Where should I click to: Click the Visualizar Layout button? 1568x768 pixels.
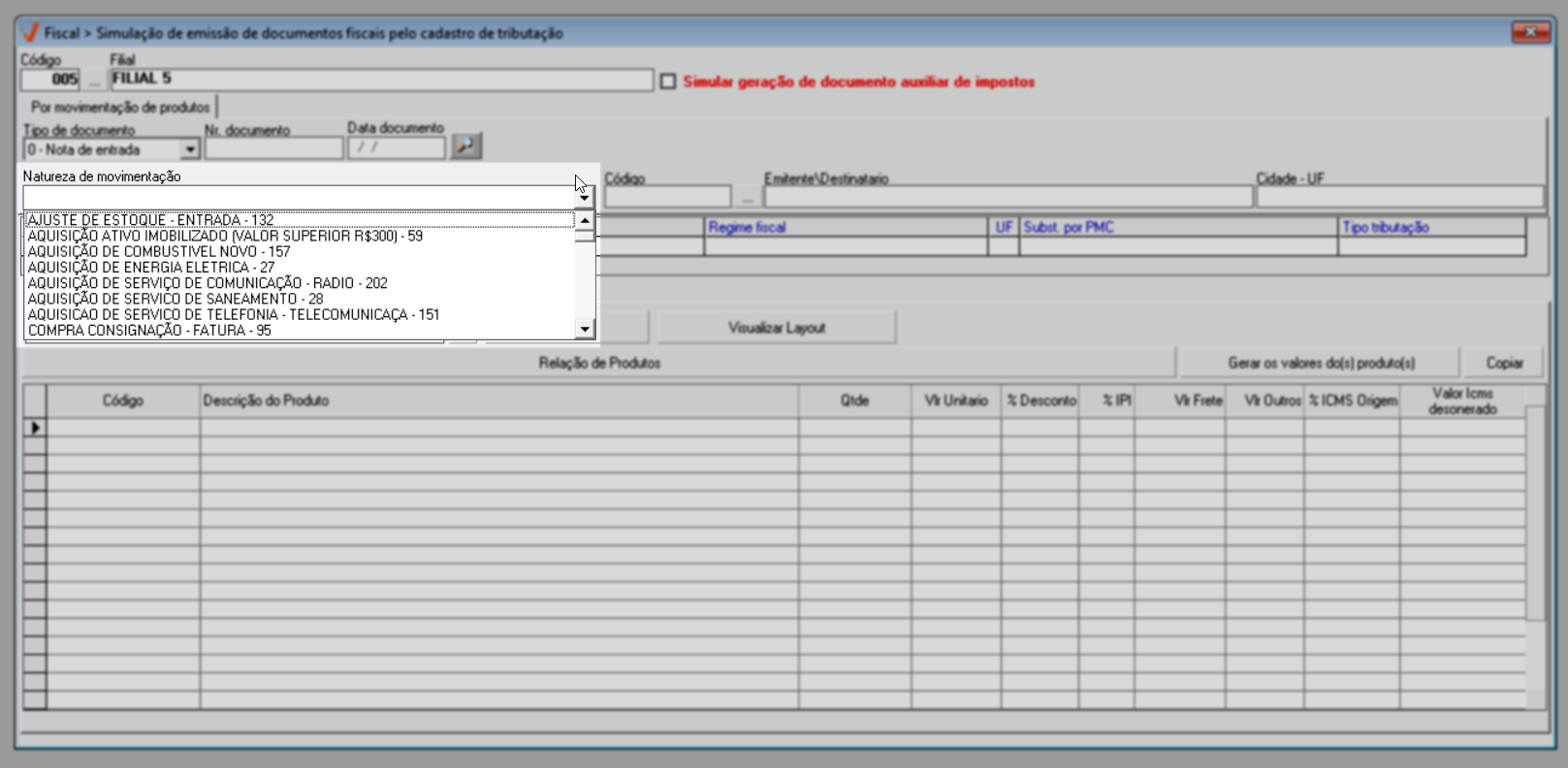pyautogui.click(x=777, y=328)
